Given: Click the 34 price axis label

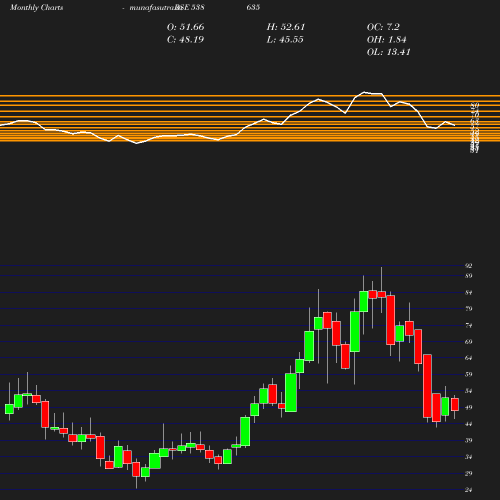Looking at the screenshot, I should point(469,457).
